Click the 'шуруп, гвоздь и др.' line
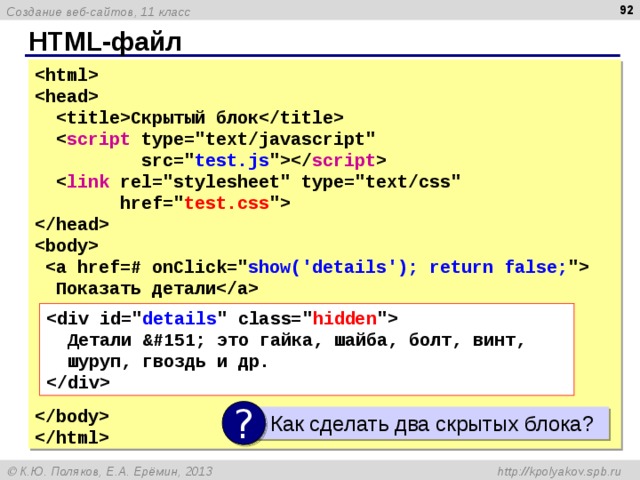This screenshot has width=640, height=480. coord(168,362)
